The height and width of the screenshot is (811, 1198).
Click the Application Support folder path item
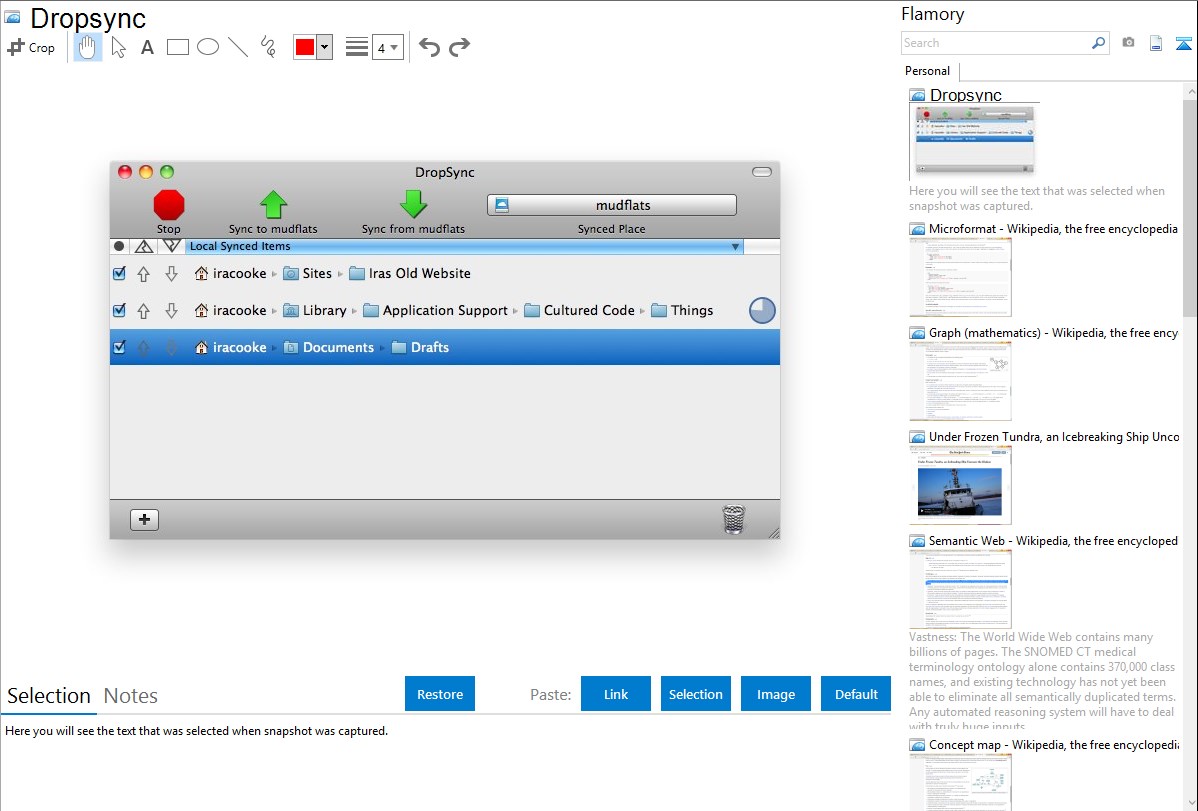click(x=435, y=310)
